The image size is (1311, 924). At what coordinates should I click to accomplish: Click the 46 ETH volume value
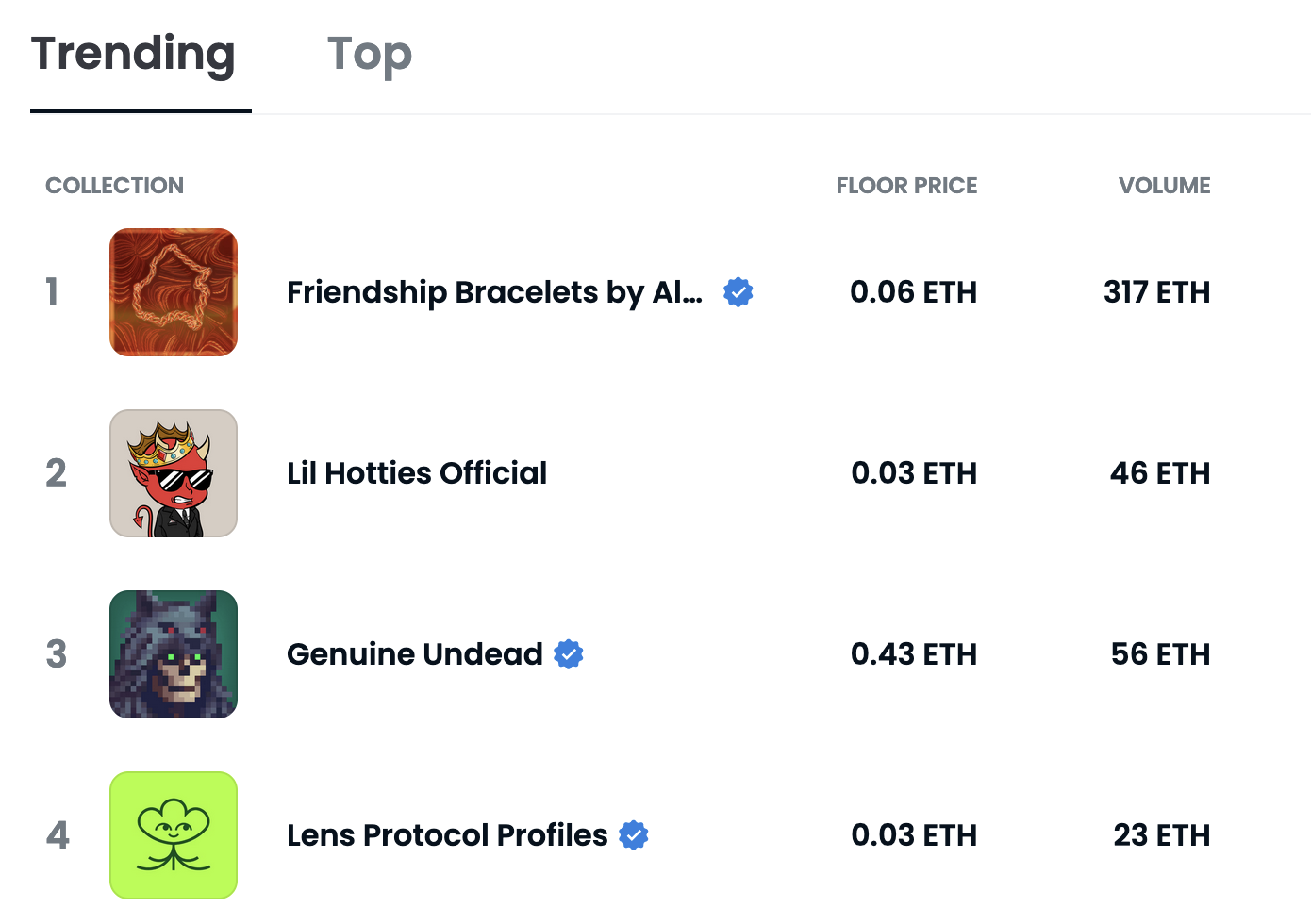click(x=1160, y=473)
